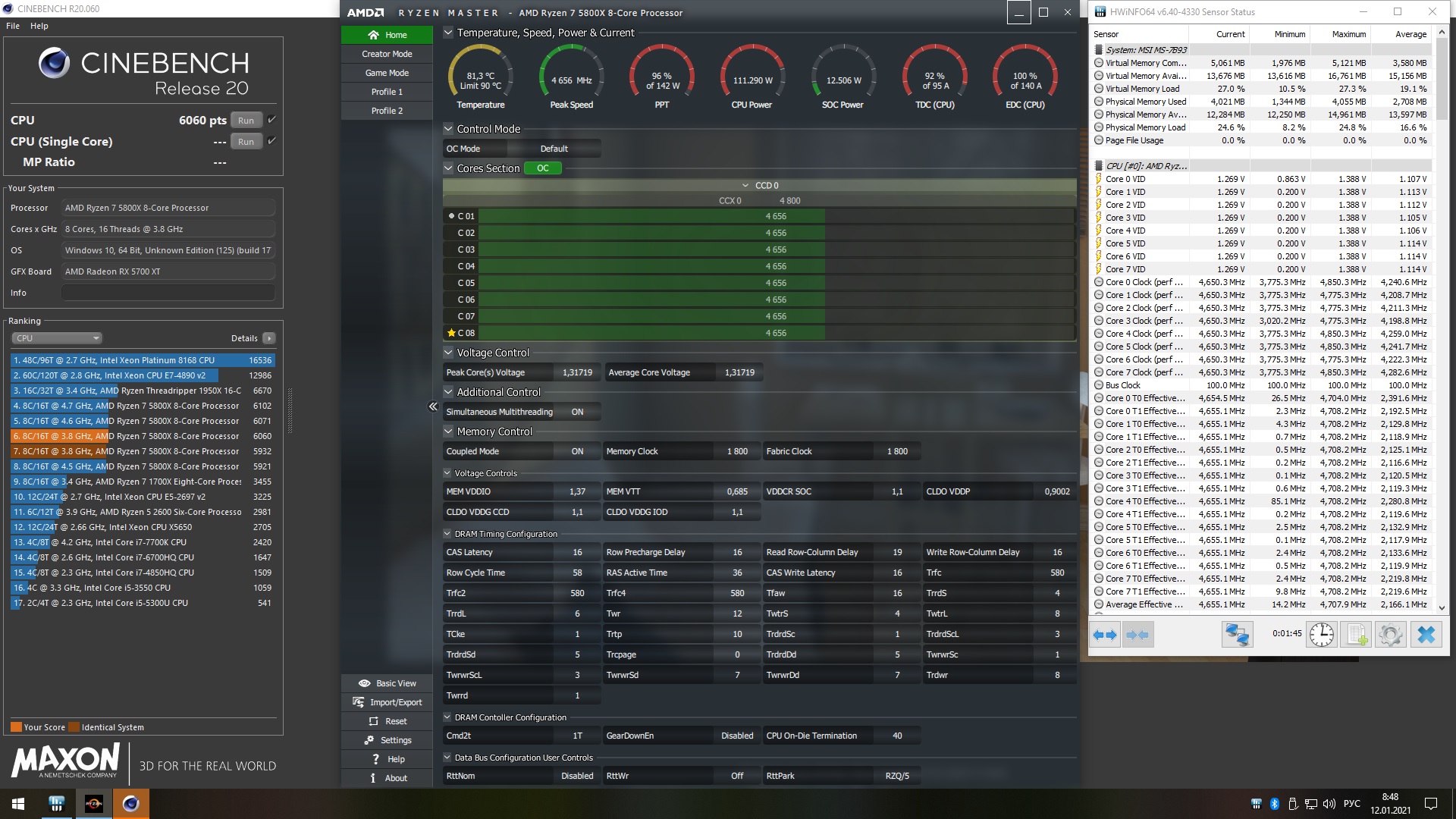Click the Import/Export button
The width and height of the screenshot is (1456, 819).
[387, 702]
